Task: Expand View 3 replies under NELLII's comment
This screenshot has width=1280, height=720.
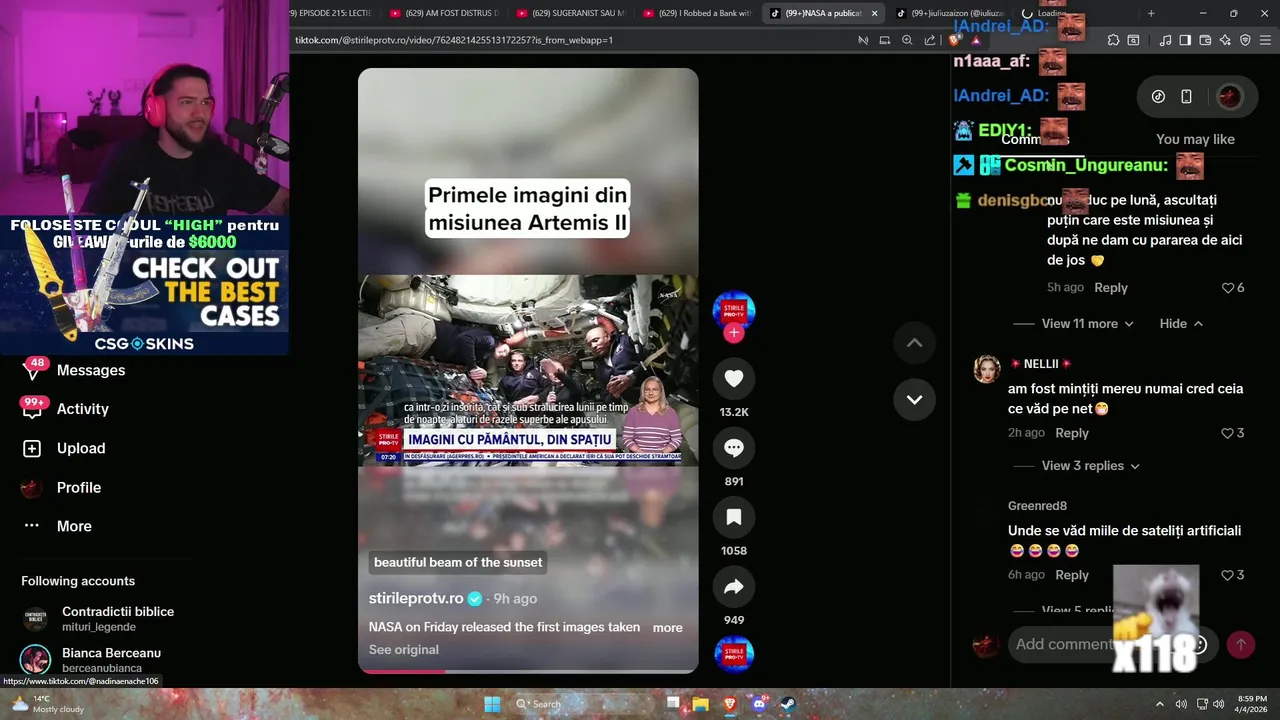Action: pyautogui.click(x=1090, y=466)
